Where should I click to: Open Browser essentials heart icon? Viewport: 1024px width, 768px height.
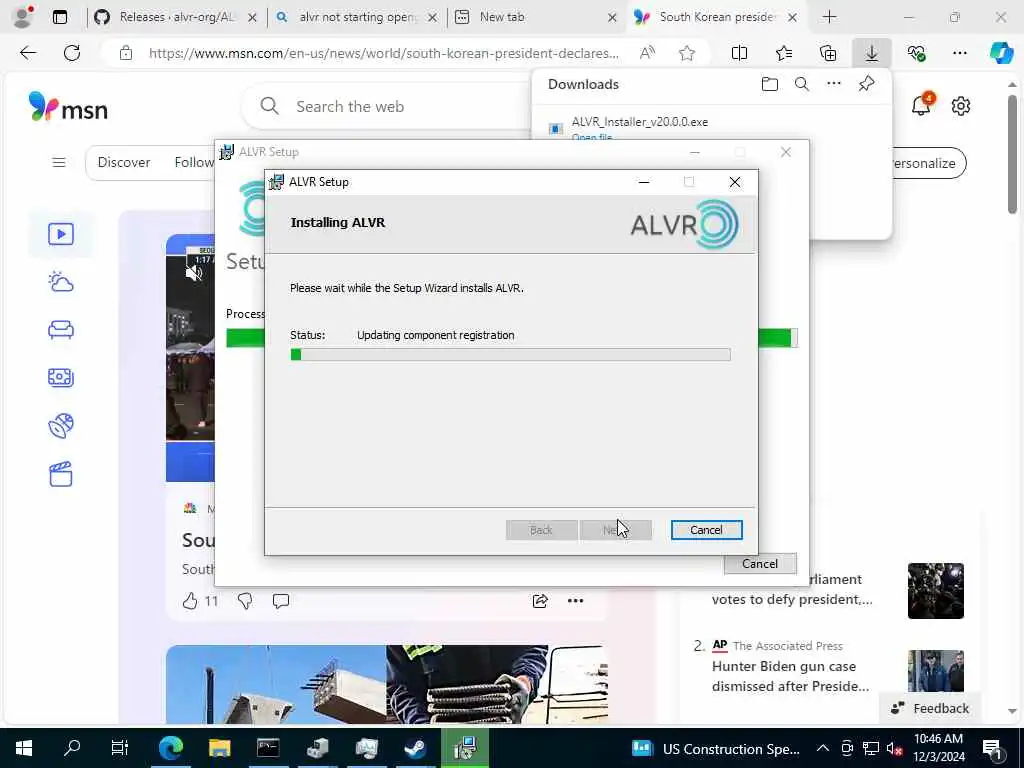(916, 54)
